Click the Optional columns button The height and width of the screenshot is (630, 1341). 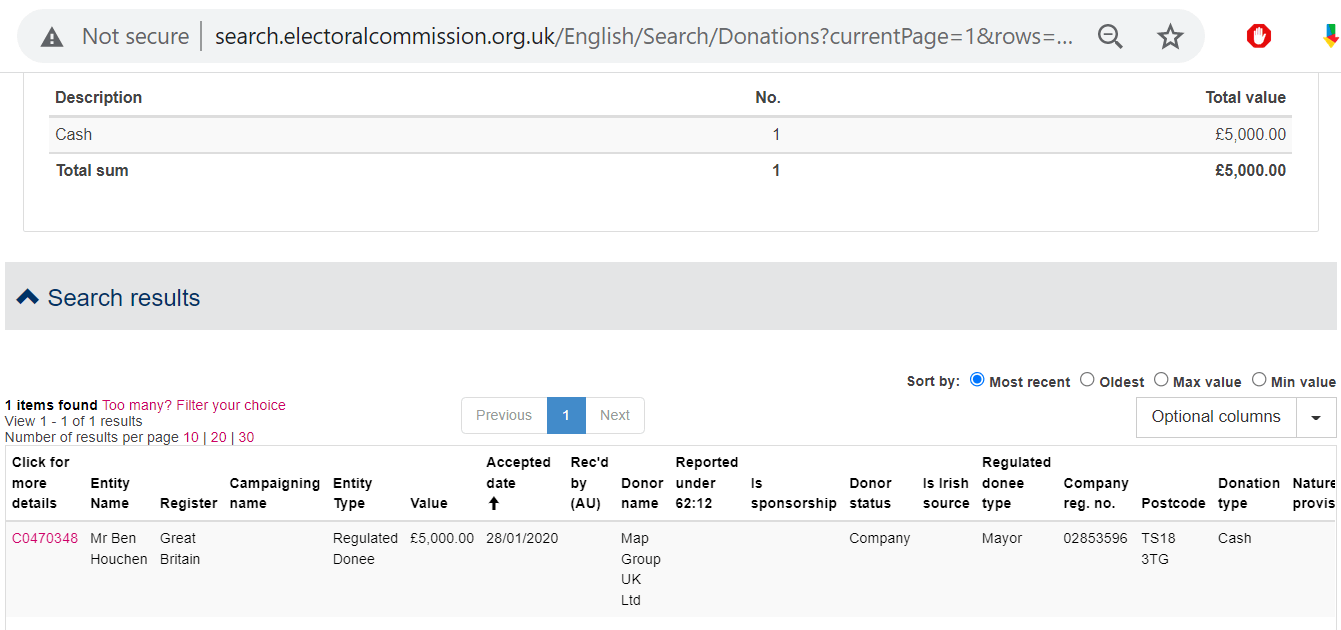(1215, 417)
